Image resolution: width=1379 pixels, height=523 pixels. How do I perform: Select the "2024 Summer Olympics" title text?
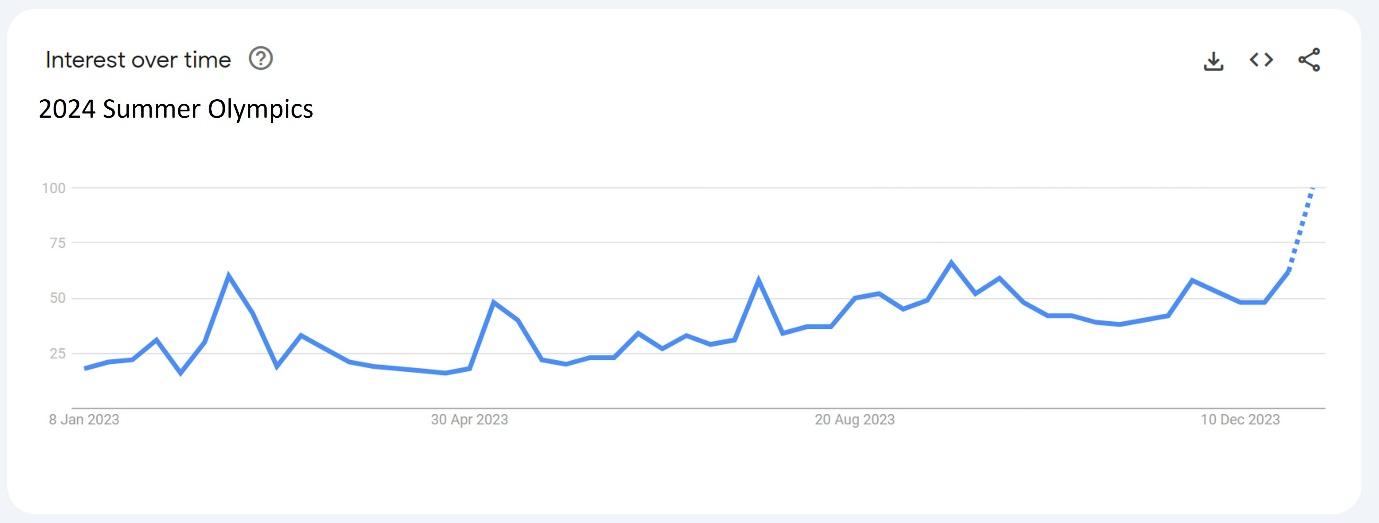[176, 109]
